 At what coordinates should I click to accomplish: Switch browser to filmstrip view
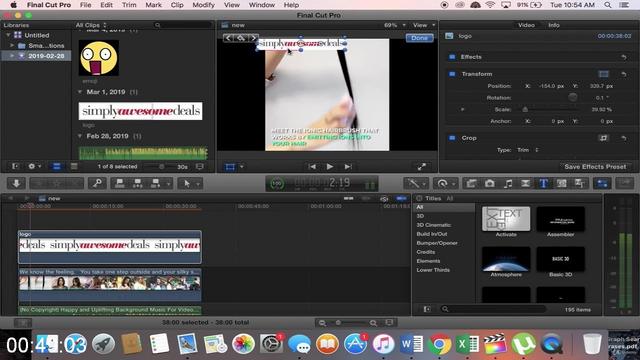56,167
